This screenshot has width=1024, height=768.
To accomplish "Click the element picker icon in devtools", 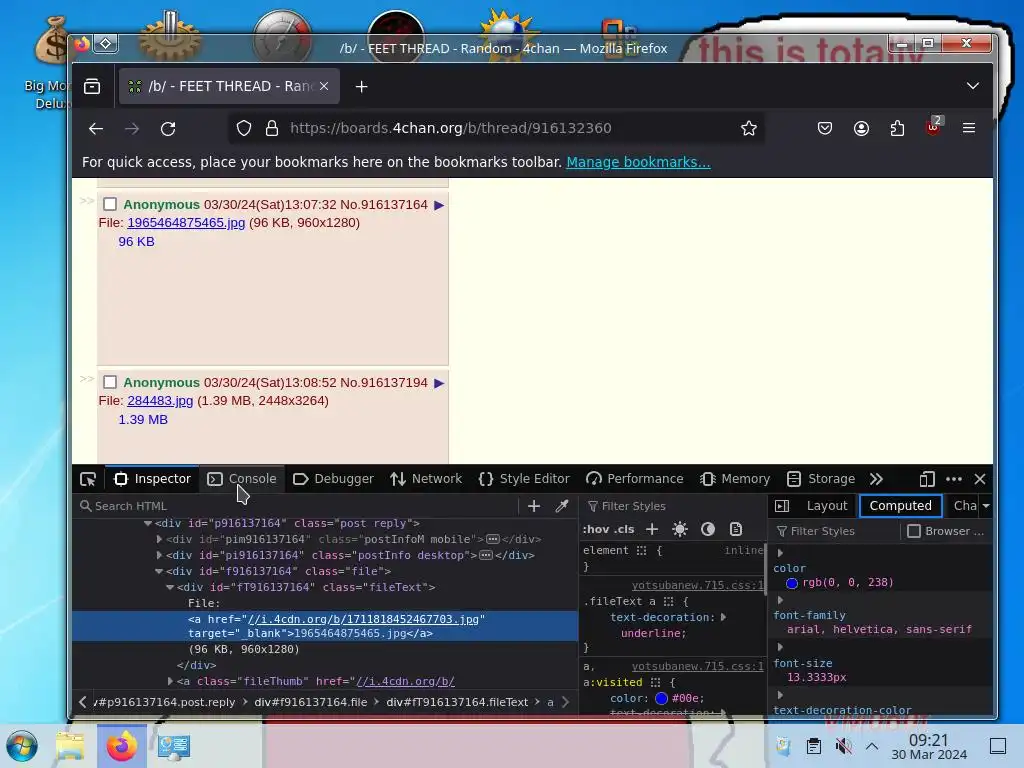I will coord(88,479).
